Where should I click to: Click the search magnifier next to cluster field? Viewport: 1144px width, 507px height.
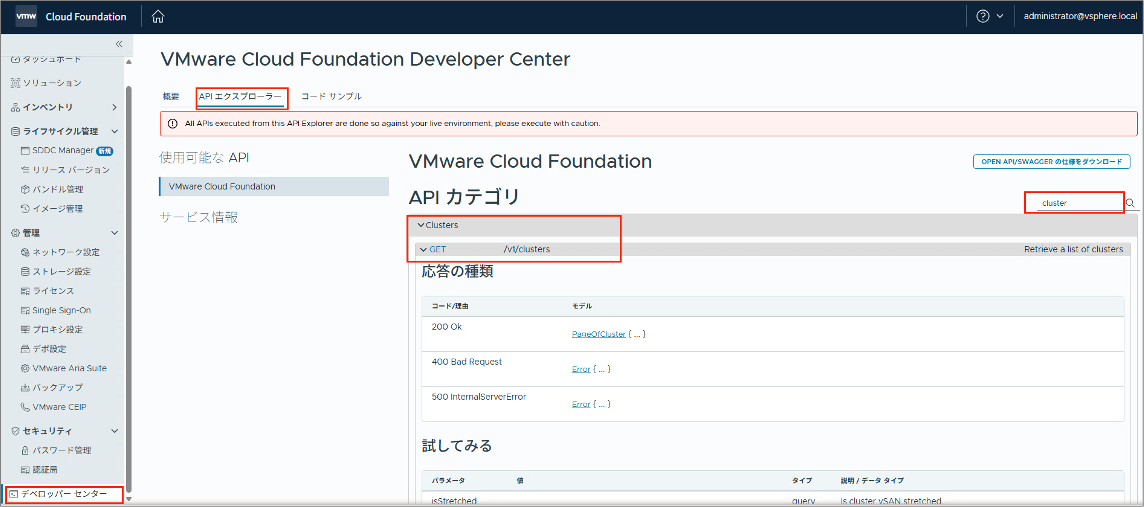tap(1131, 203)
